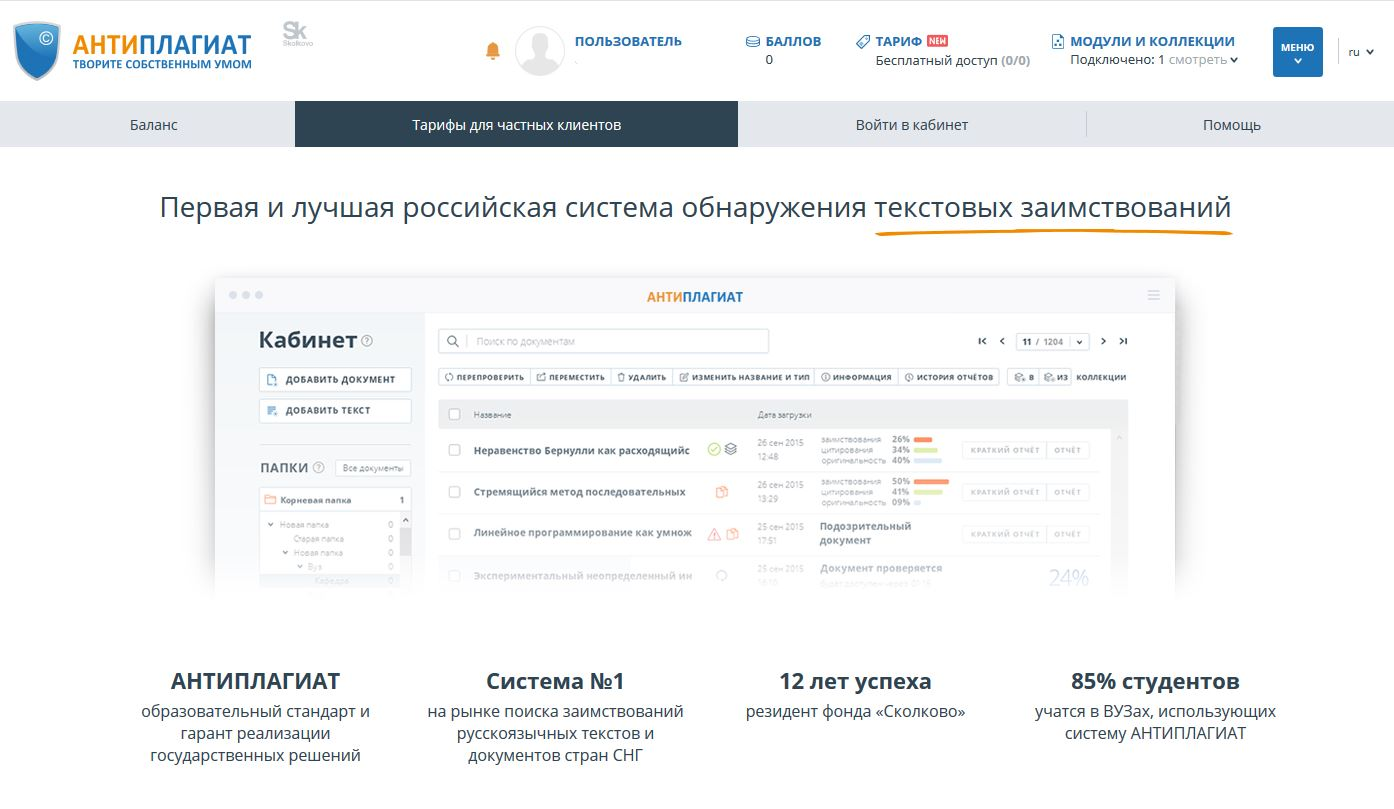Click the Модули и коллекции icon
The width and height of the screenshot is (1394, 809).
(x=1058, y=42)
